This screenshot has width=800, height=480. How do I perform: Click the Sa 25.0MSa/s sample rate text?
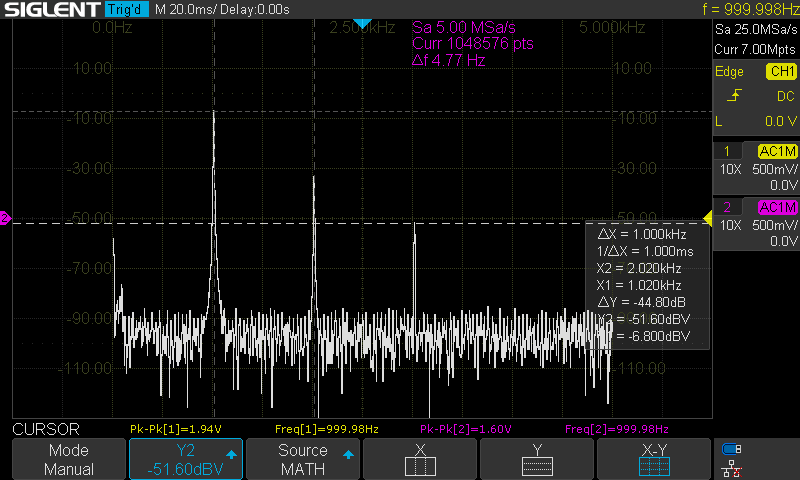coord(756,30)
